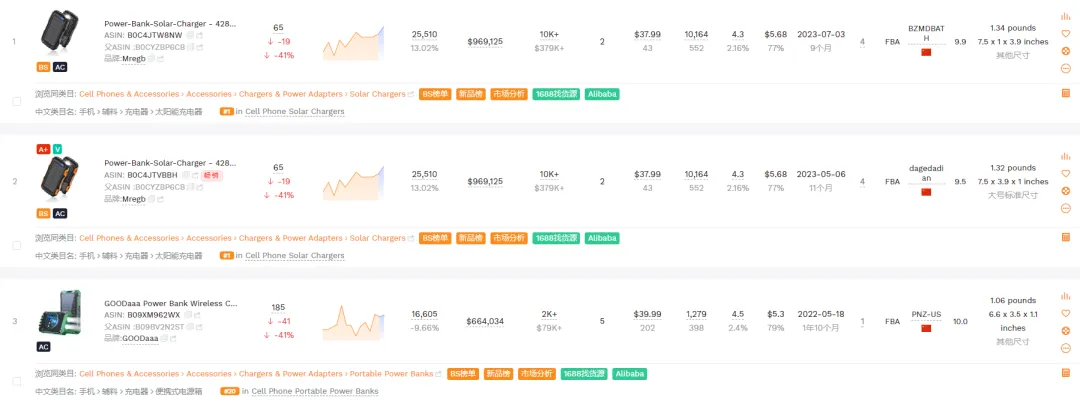This screenshot has height=401, width=1080.
Task: Click the copy icon next to brand GOODaaa
Action: 165,339
